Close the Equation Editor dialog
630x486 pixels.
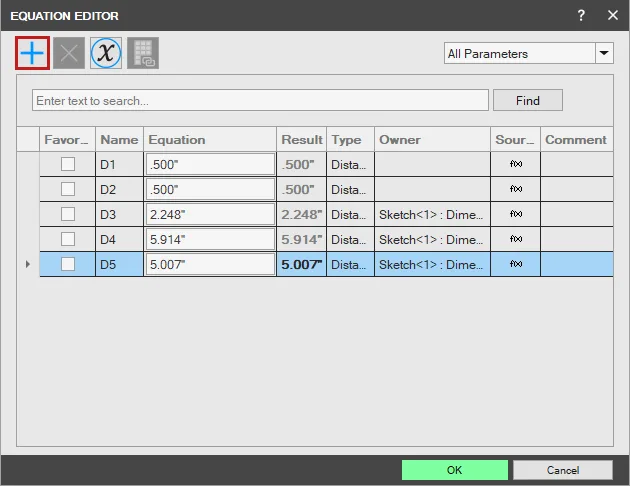coord(613,15)
